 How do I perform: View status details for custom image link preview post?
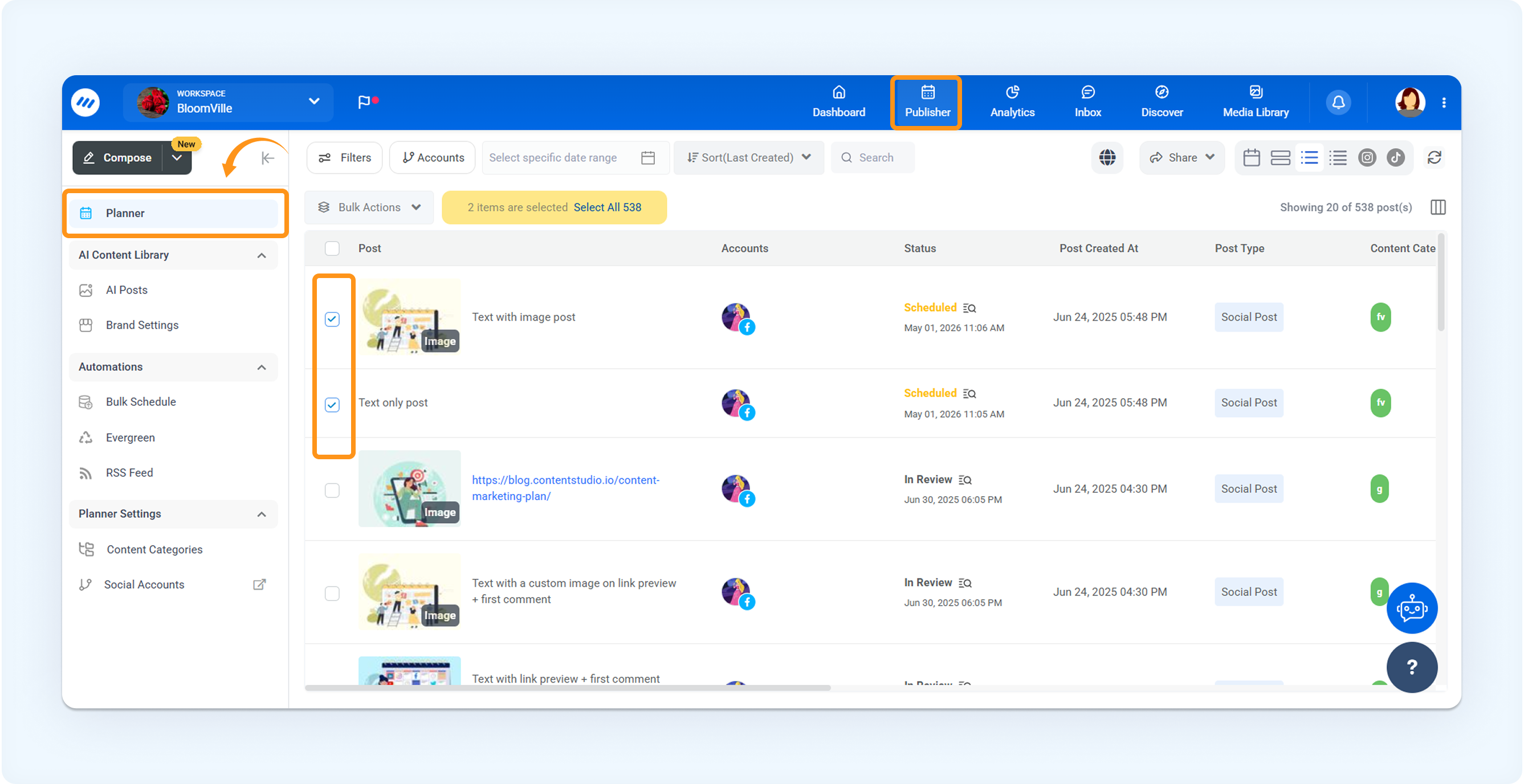click(x=965, y=583)
